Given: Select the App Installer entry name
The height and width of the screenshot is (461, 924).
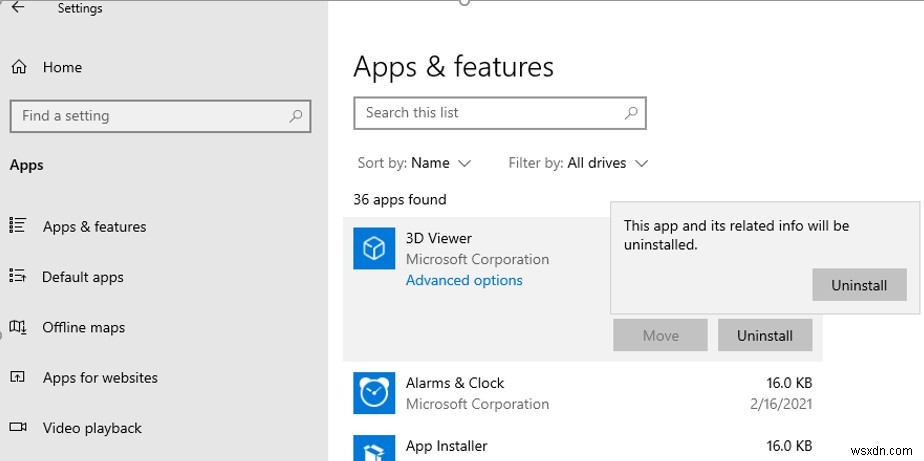Looking at the screenshot, I should (447, 445).
